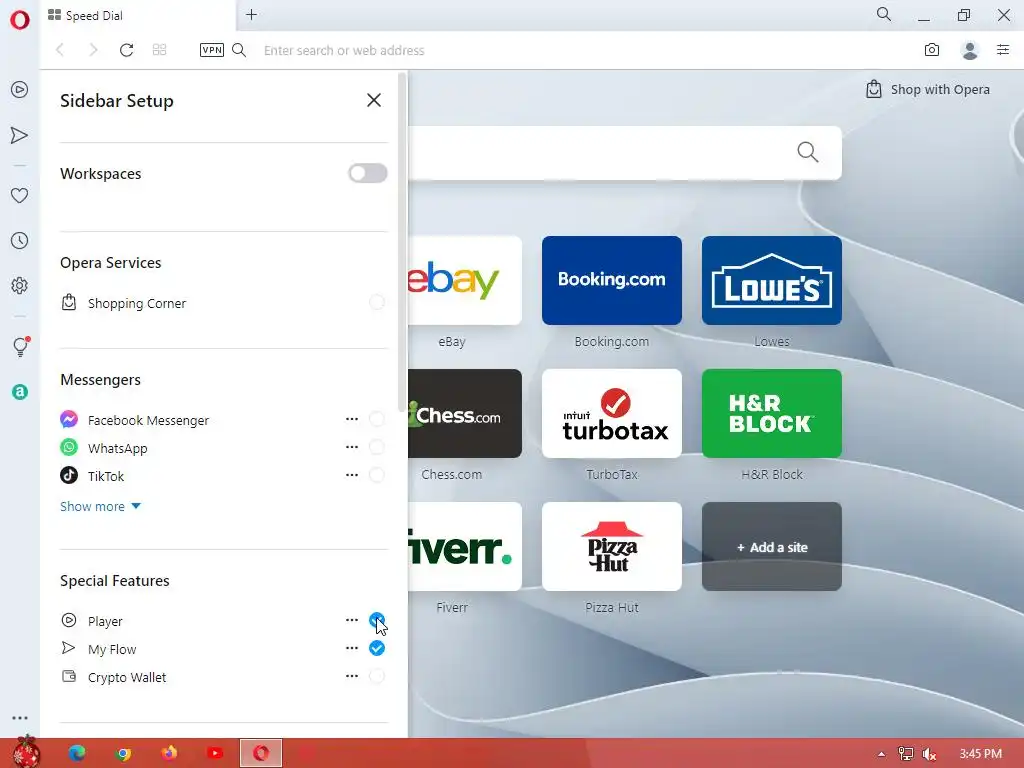
Task: Toggle the VPN badge in address bar
Action: (x=212, y=50)
